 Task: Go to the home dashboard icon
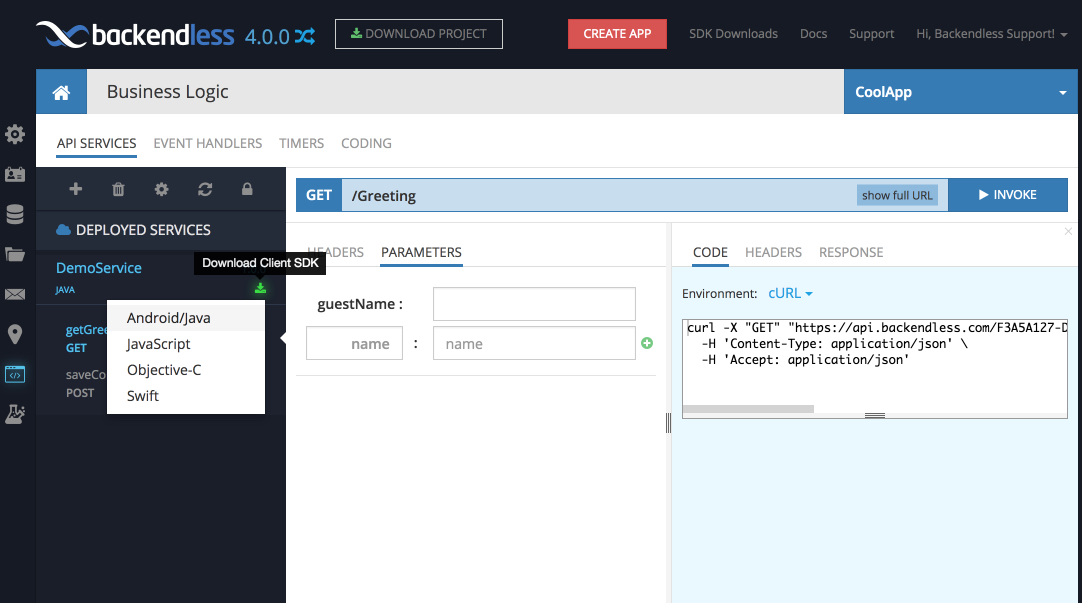click(61, 92)
